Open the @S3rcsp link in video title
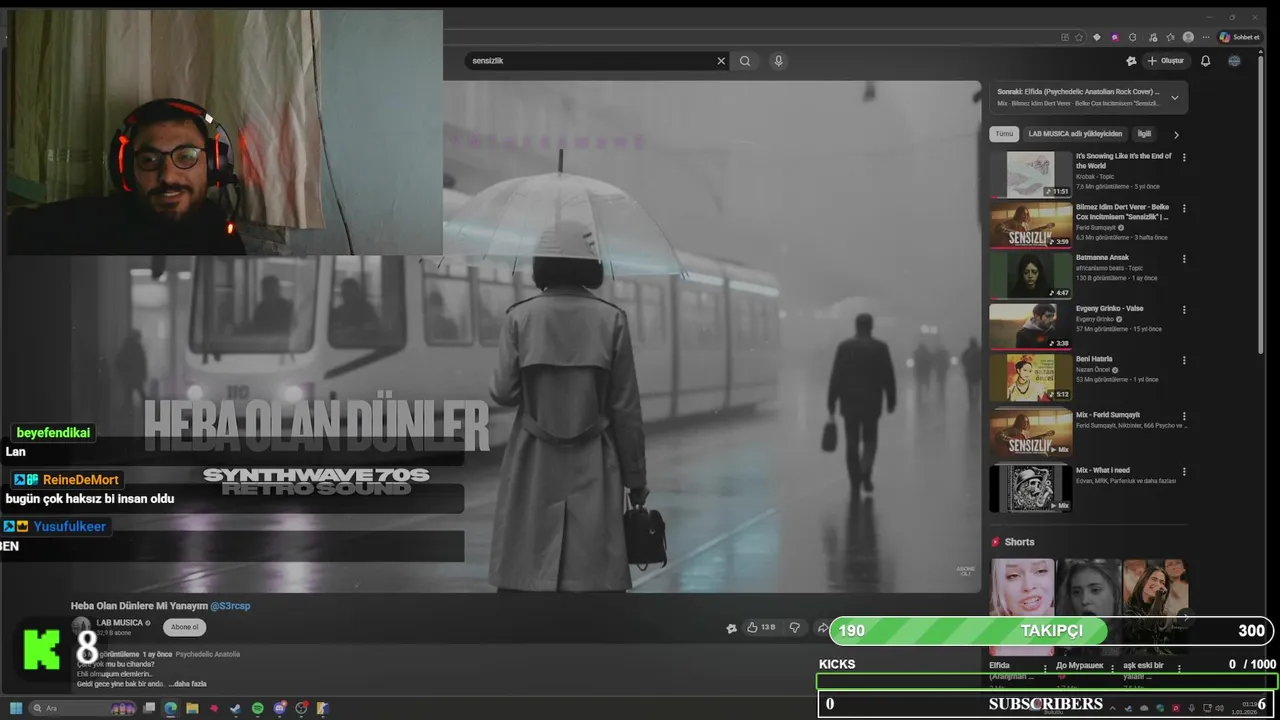Image resolution: width=1280 pixels, height=720 pixels. coord(230,606)
